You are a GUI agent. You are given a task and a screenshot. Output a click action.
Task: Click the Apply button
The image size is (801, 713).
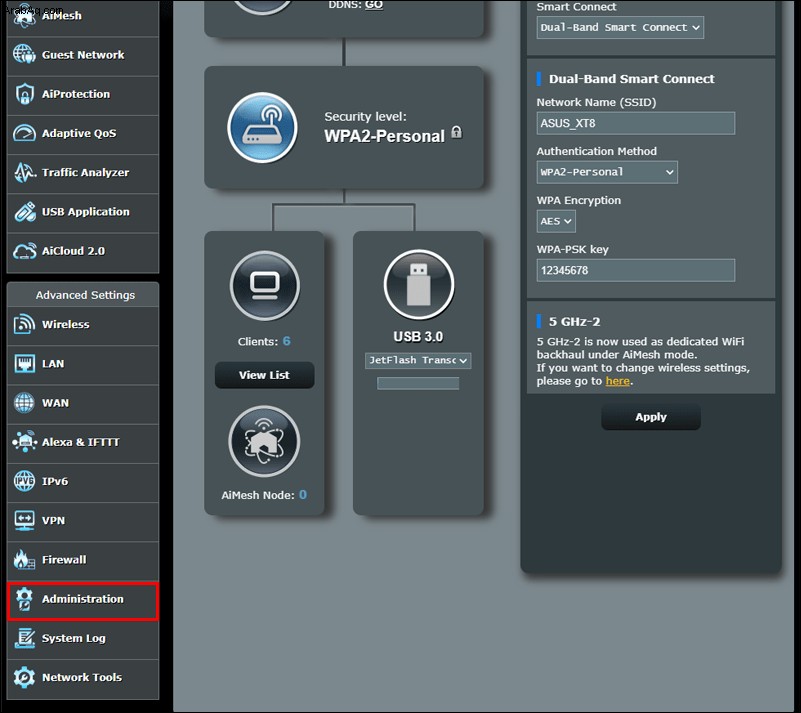click(651, 417)
